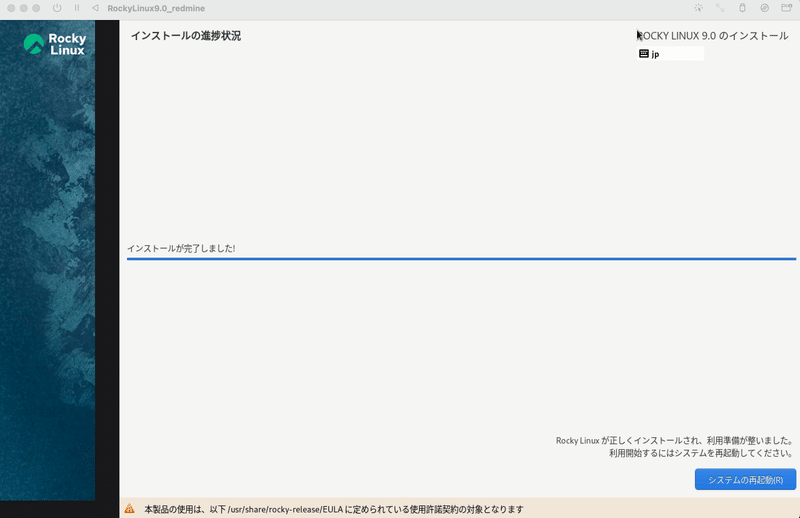Open the disc drive image icon
Screen dimensions: 800x518
point(764,8)
